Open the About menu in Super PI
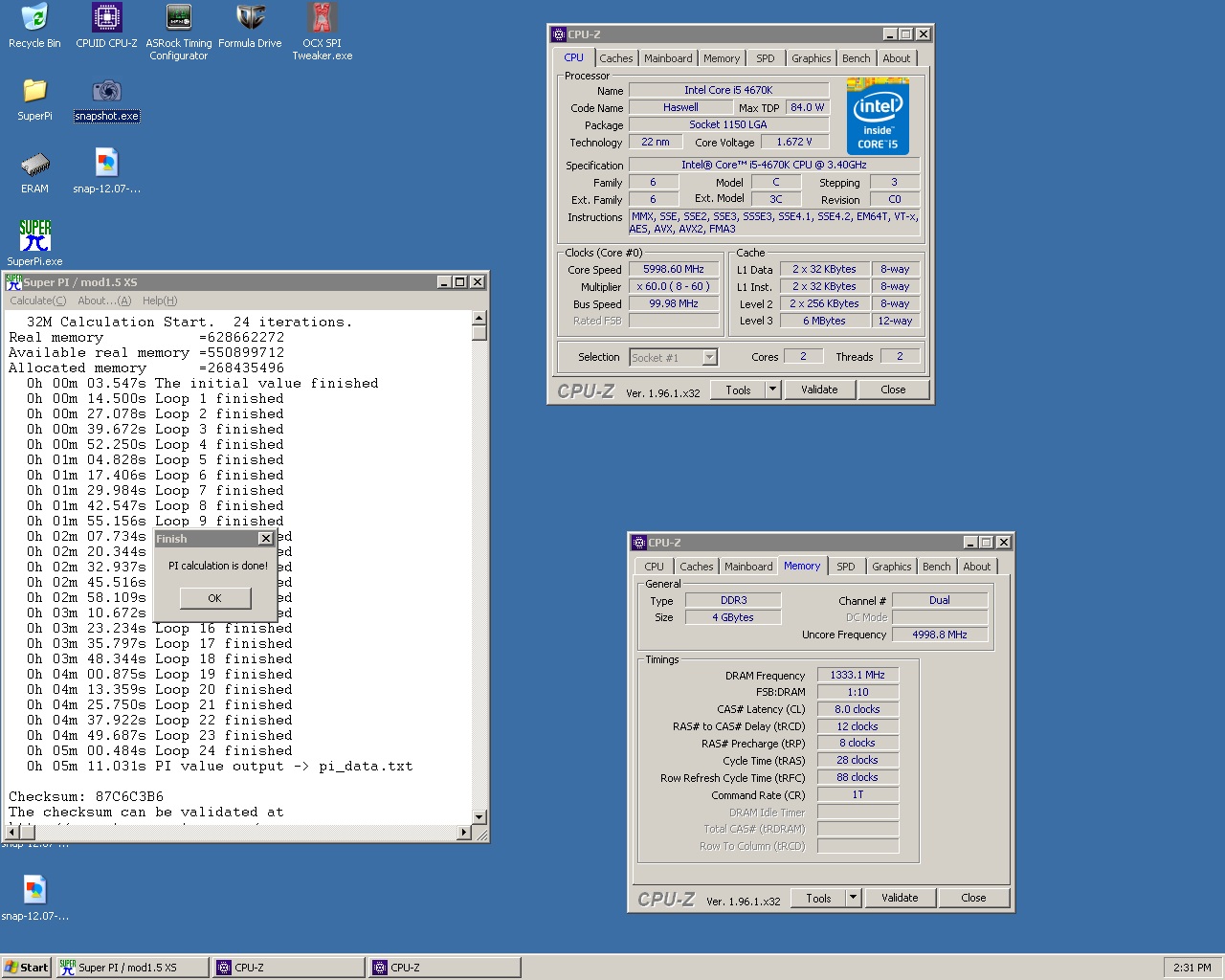 [x=104, y=301]
